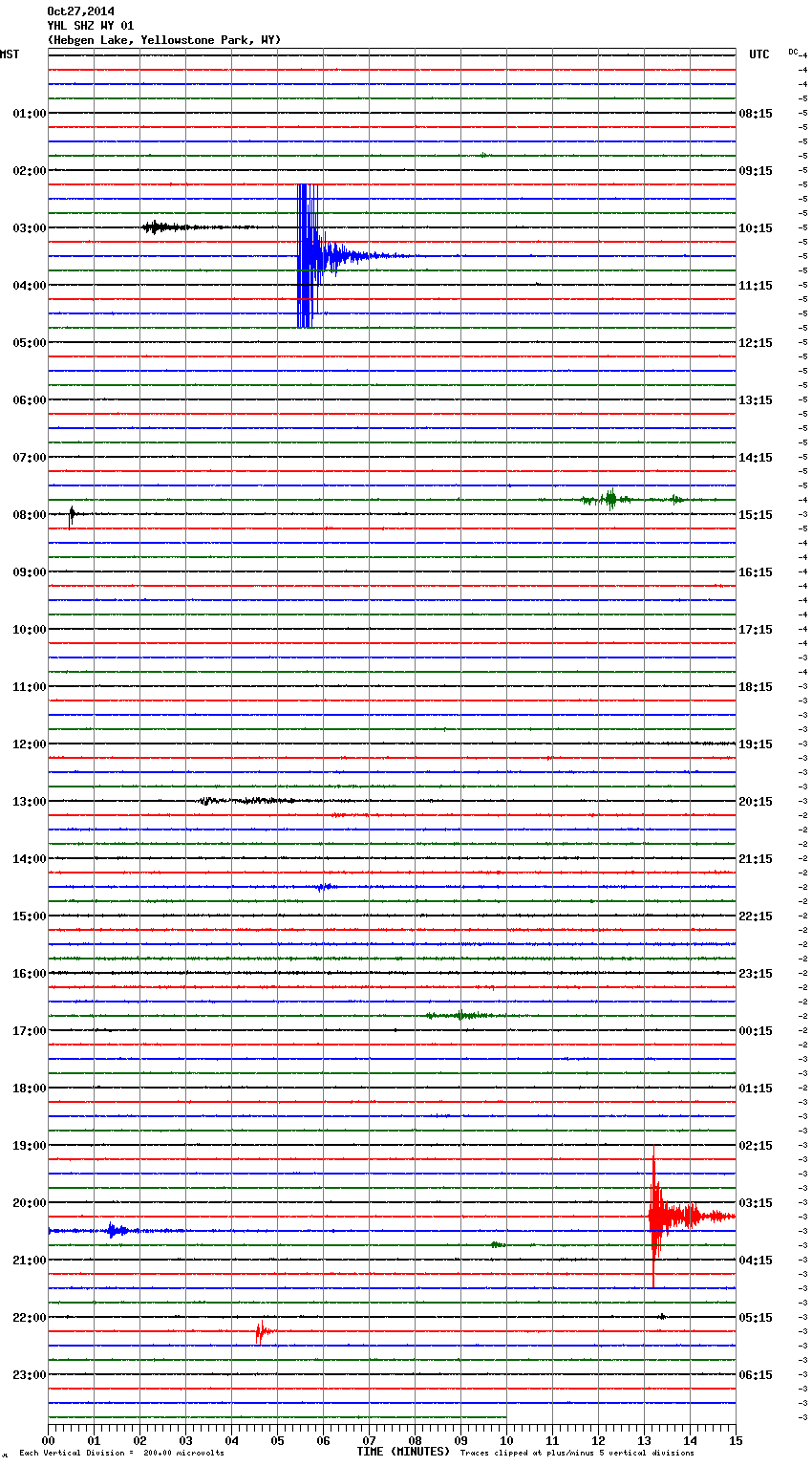Viewport: 812px width, 1466px height.
Task: Select the 13:00 MST time label
Action: [x=30, y=802]
